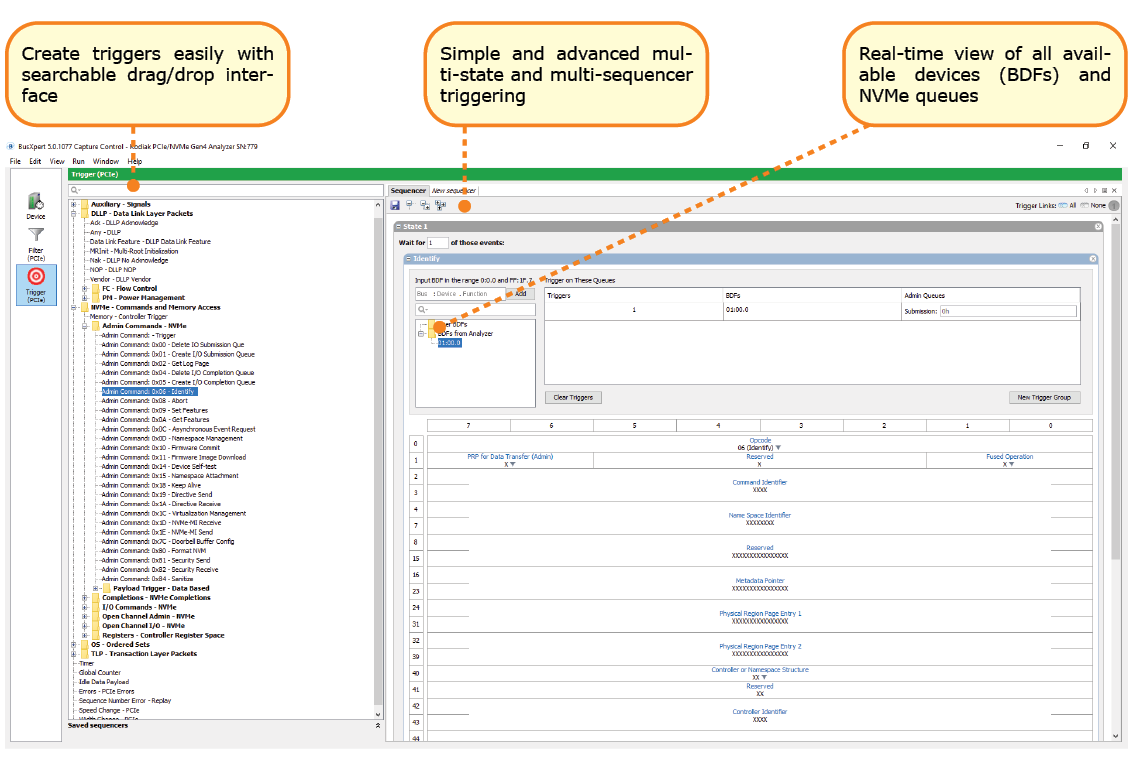Click the add-state icon with the plus sign
1140x764 pixels.
click(425, 206)
